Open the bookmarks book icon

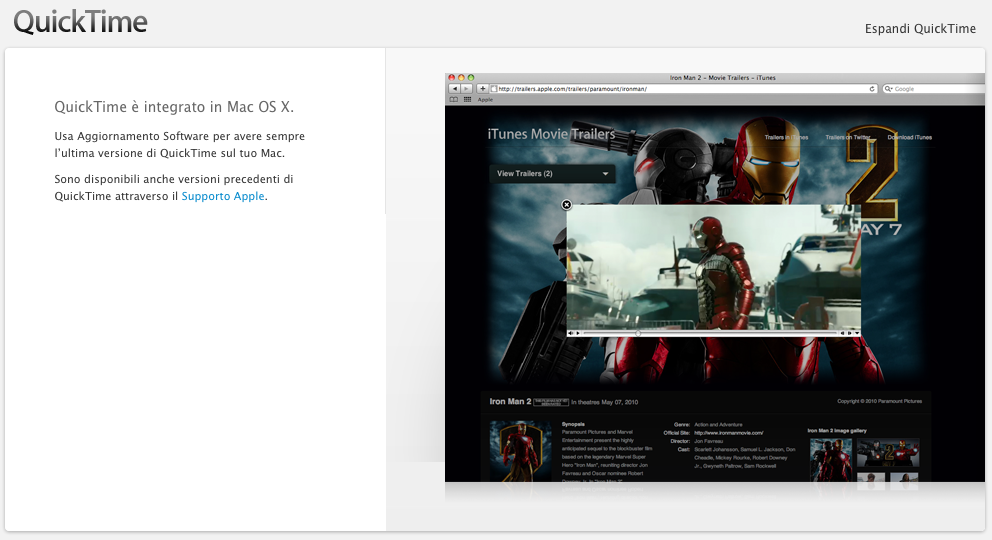(454, 99)
